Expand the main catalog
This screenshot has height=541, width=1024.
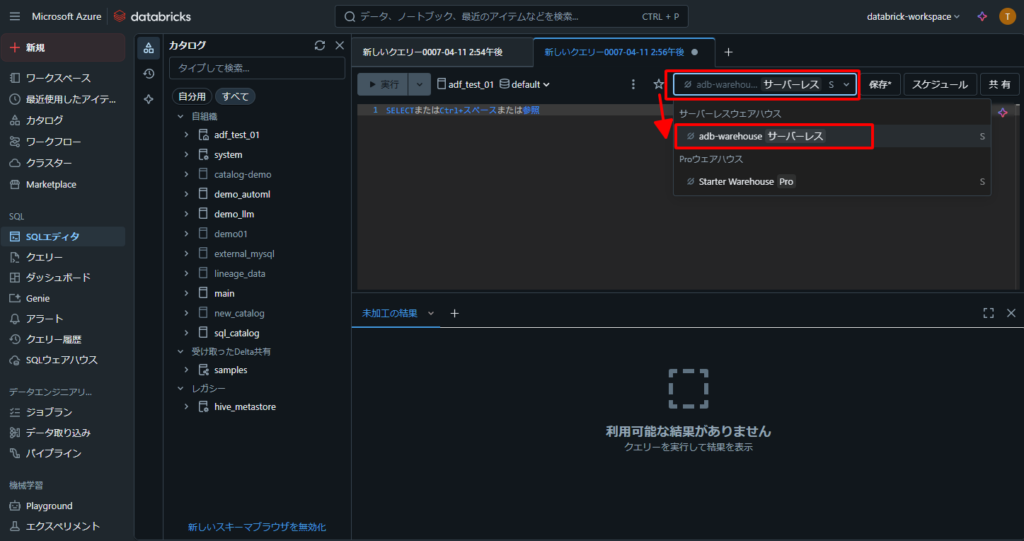(187, 293)
